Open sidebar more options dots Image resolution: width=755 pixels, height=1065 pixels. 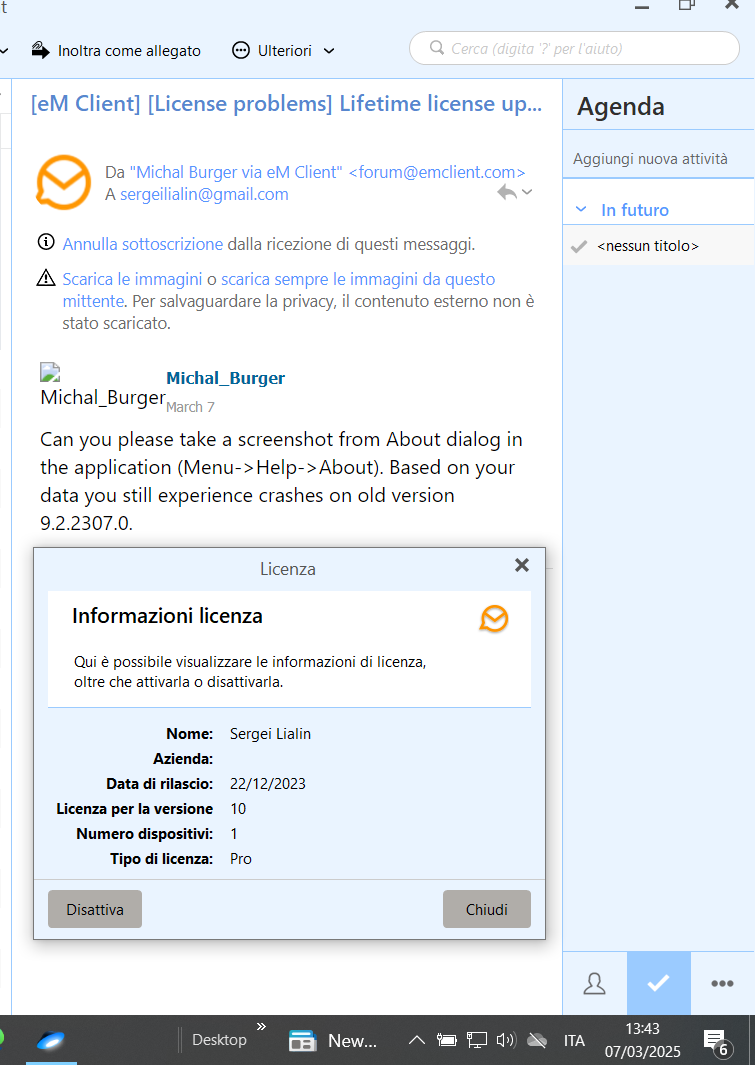tap(722, 983)
